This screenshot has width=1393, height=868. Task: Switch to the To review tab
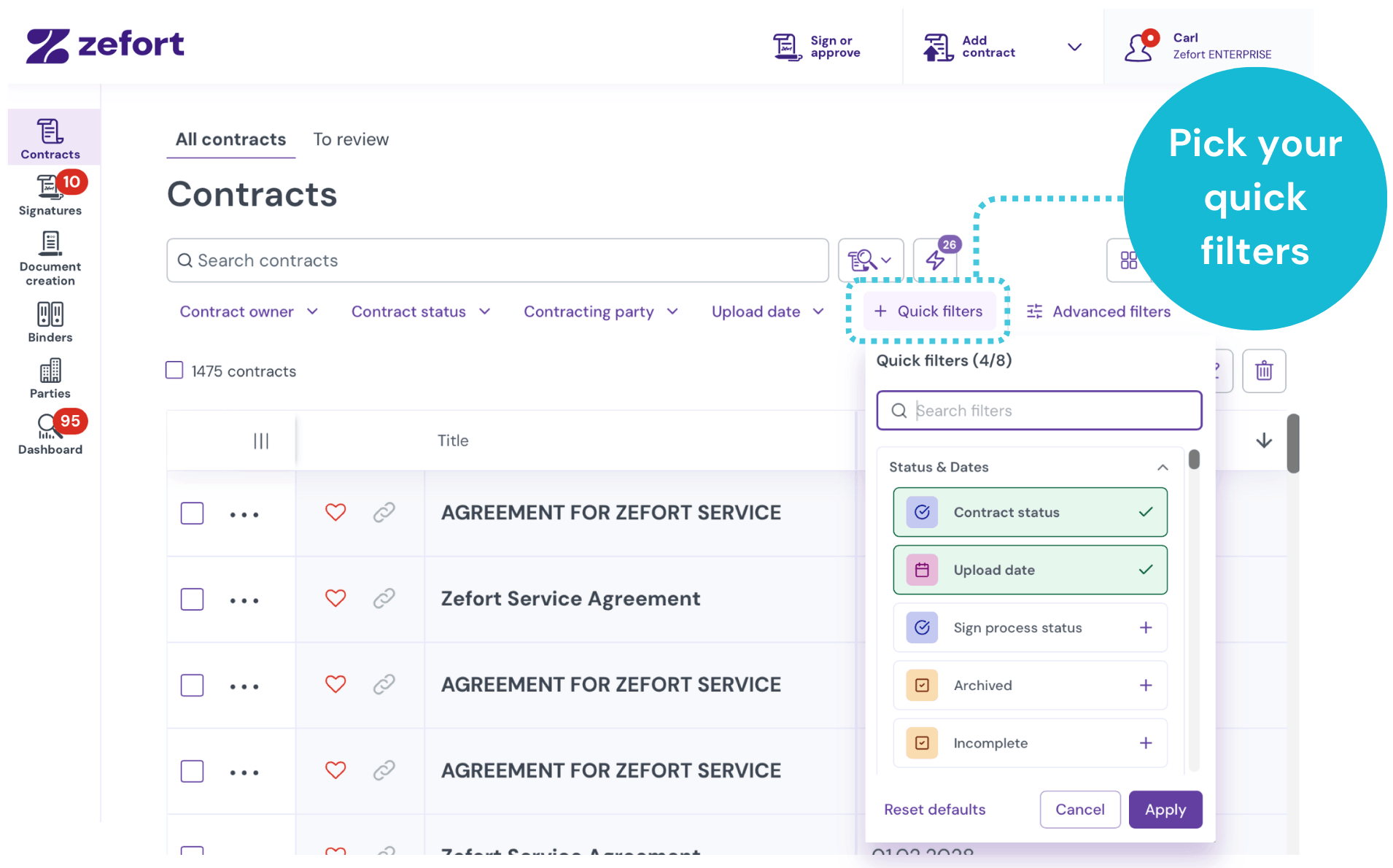[351, 139]
